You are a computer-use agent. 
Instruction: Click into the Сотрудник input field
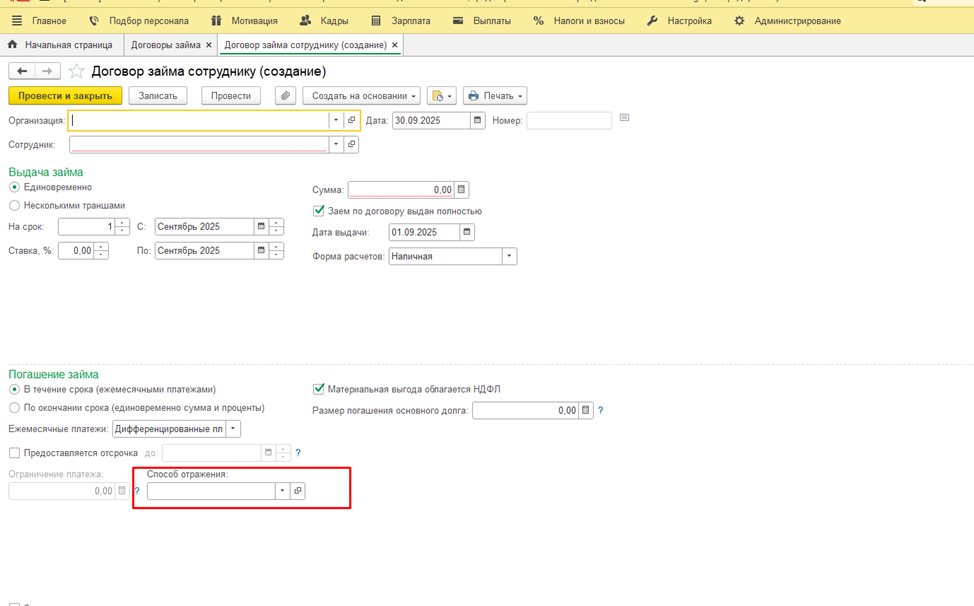point(198,145)
